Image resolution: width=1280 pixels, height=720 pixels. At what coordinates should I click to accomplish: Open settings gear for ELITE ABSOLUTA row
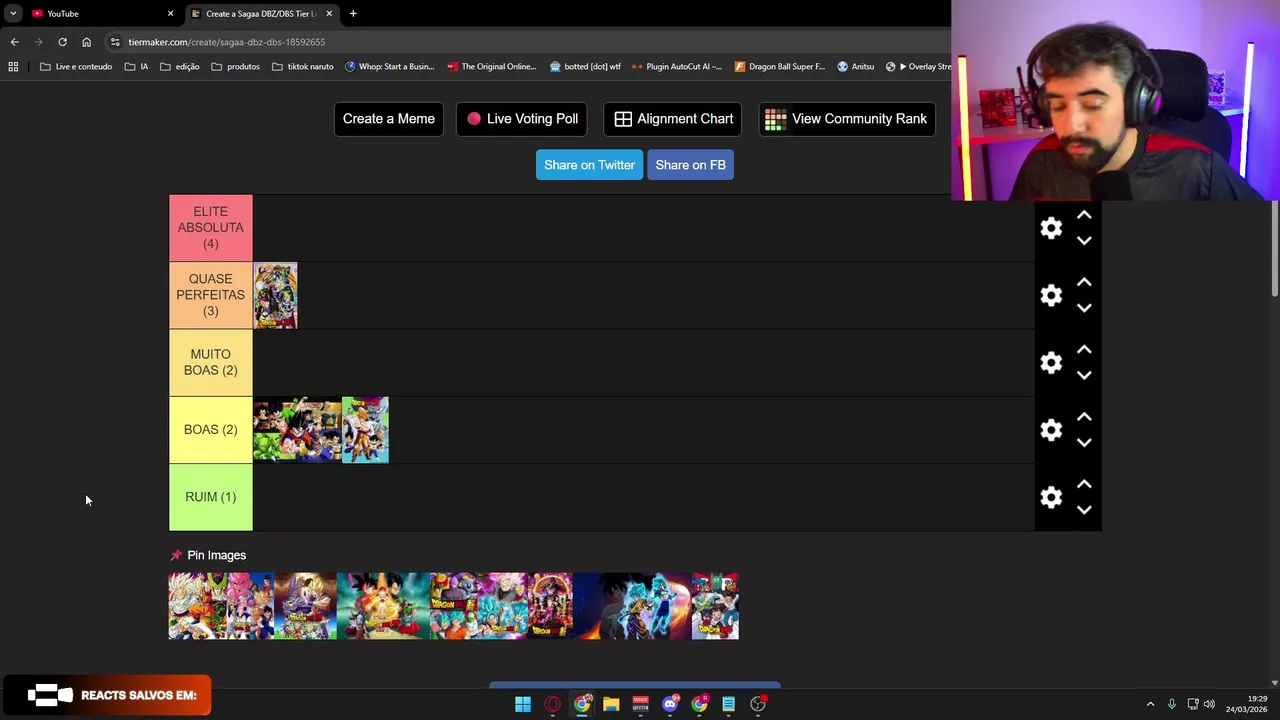[1051, 228]
